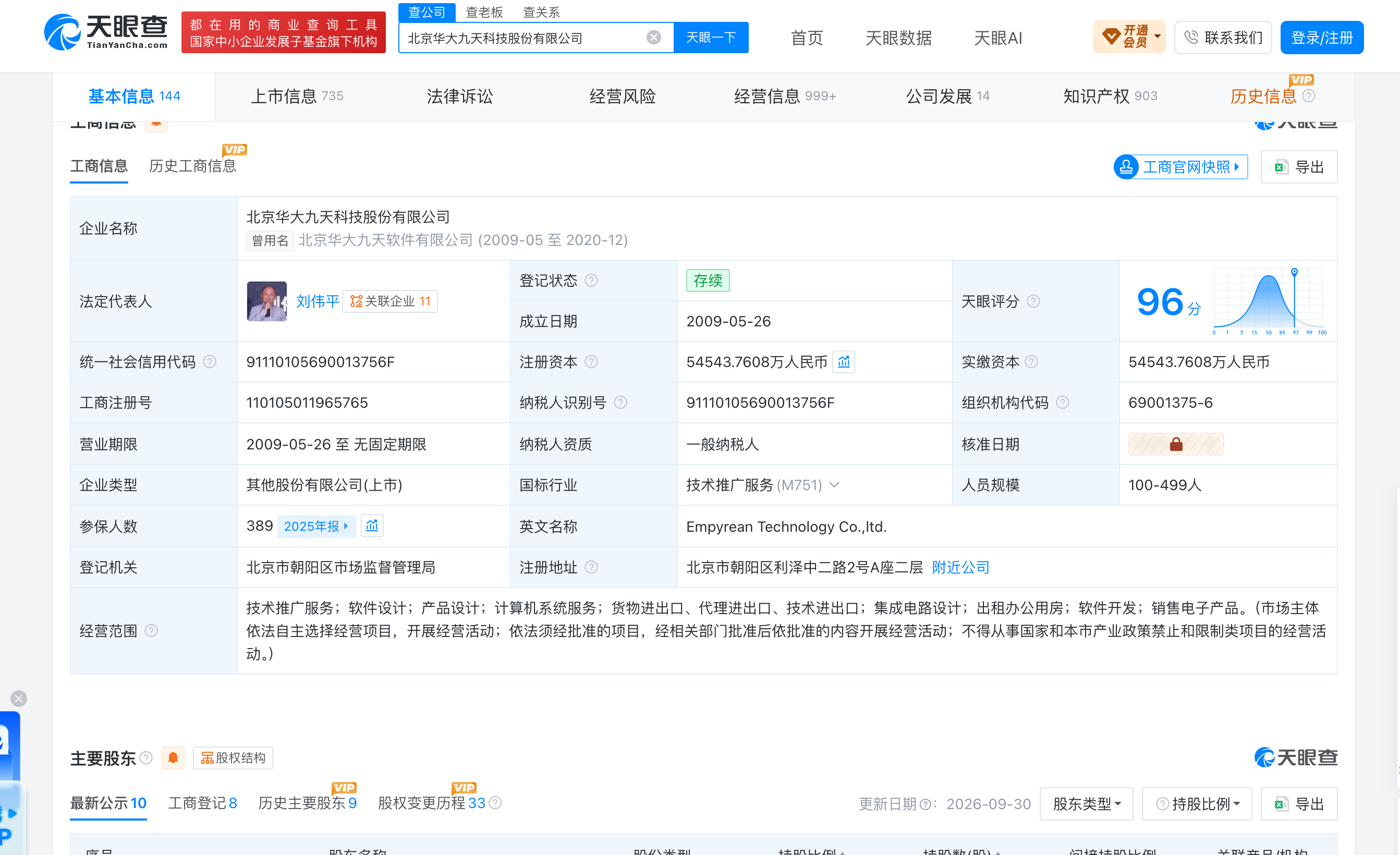Open the 持股比例 dropdown
This screenshot has height=855, width=1400.
pyautogui.click(x=1197, y=803)
